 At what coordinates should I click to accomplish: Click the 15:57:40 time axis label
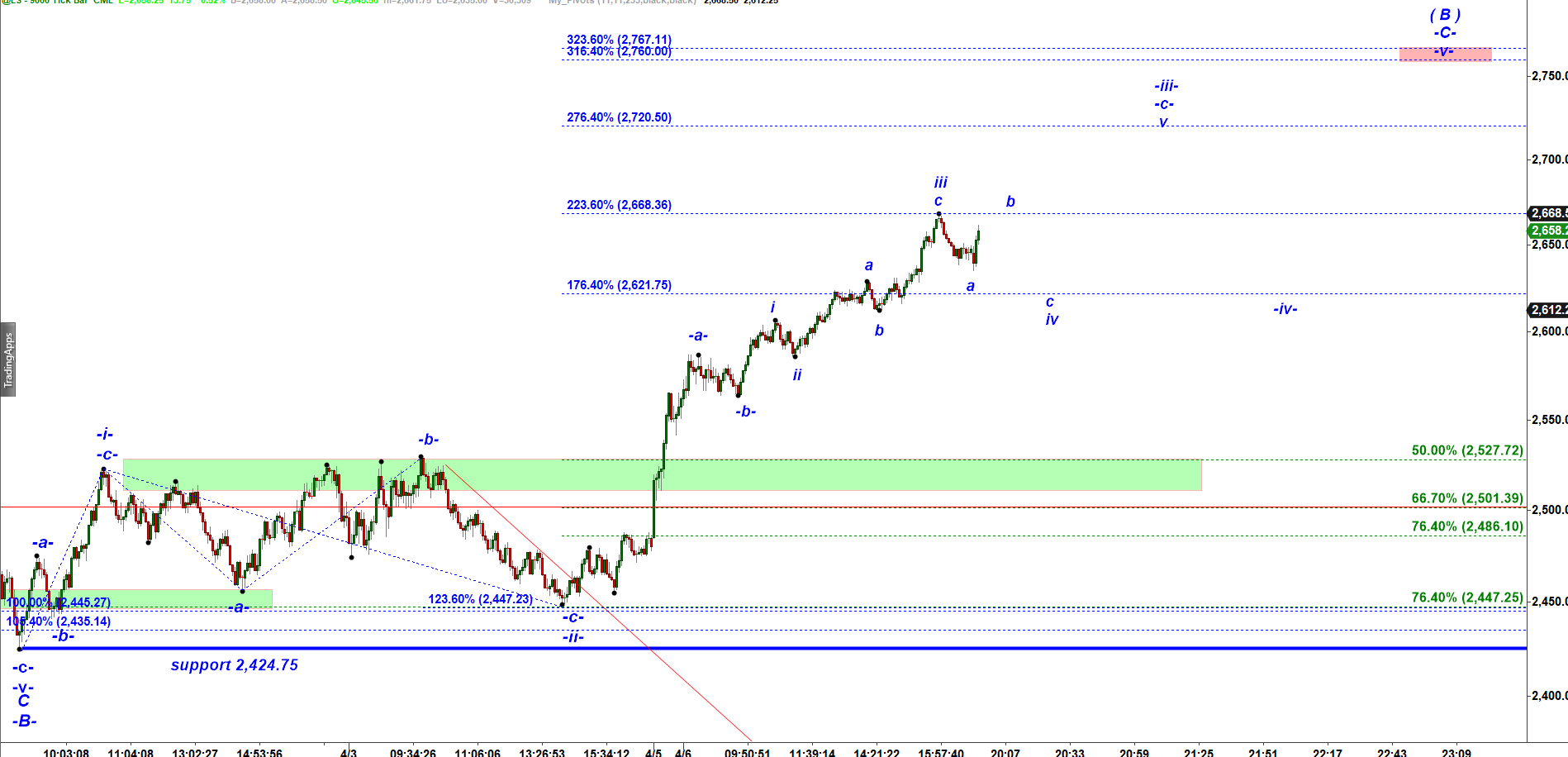tap(940, 752)
